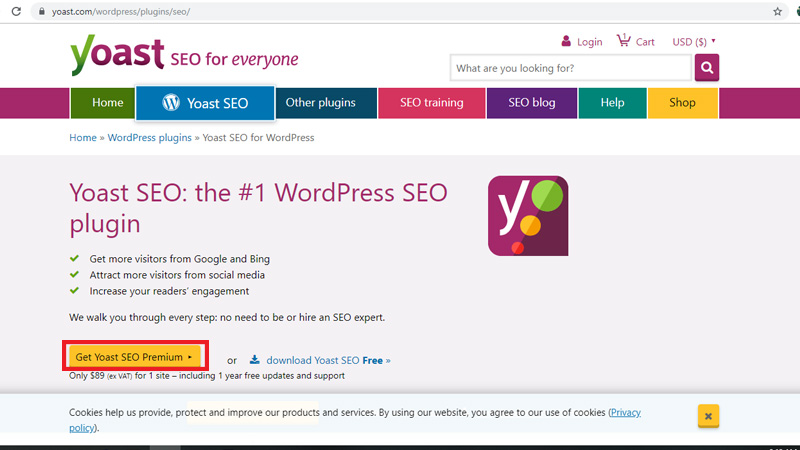Click the Yoast SEO plugin logo image
Viewport: 800px width, 450px height.
[528, 216]
